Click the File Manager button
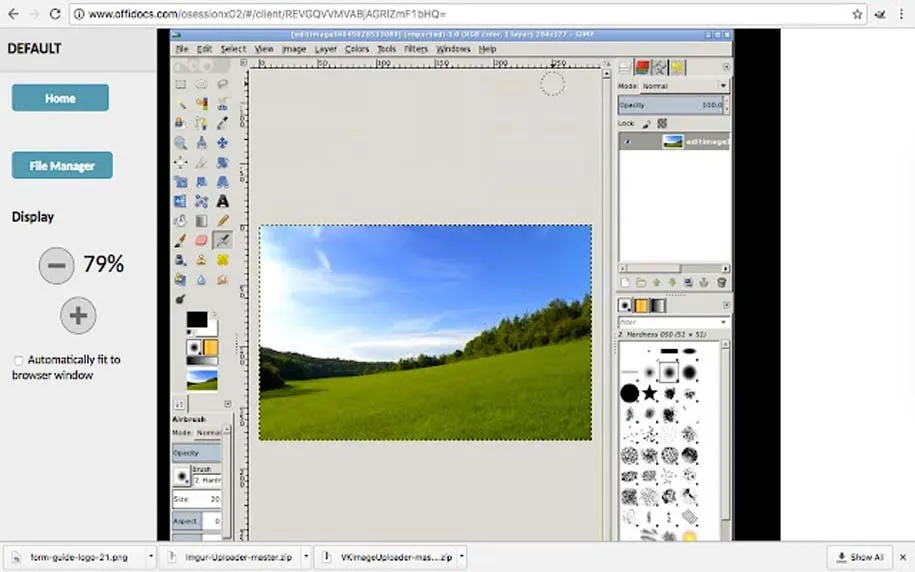This screenshot has width=915, height=572. point(62,166)
